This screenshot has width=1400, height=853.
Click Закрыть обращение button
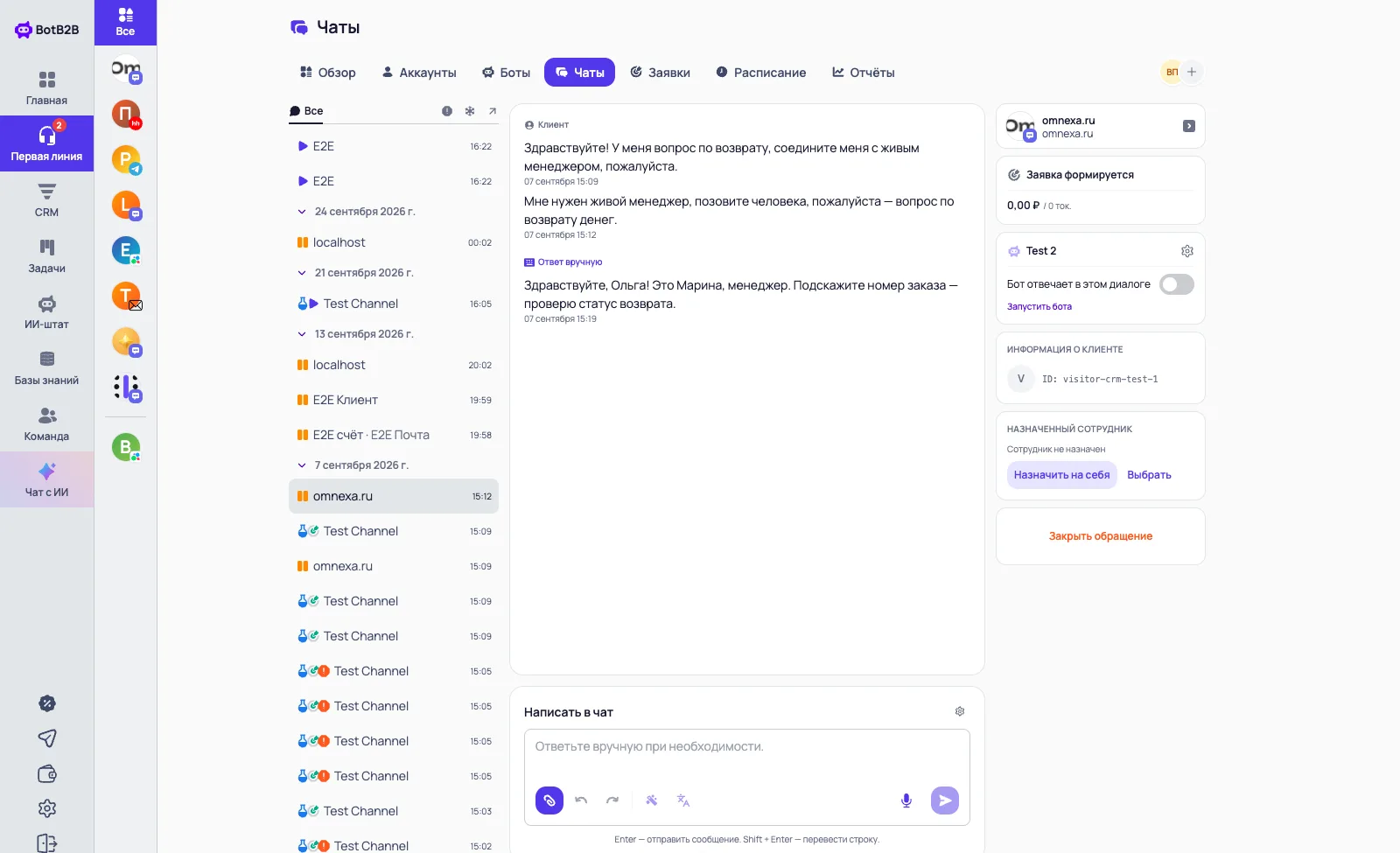[x=1101, y=536]
